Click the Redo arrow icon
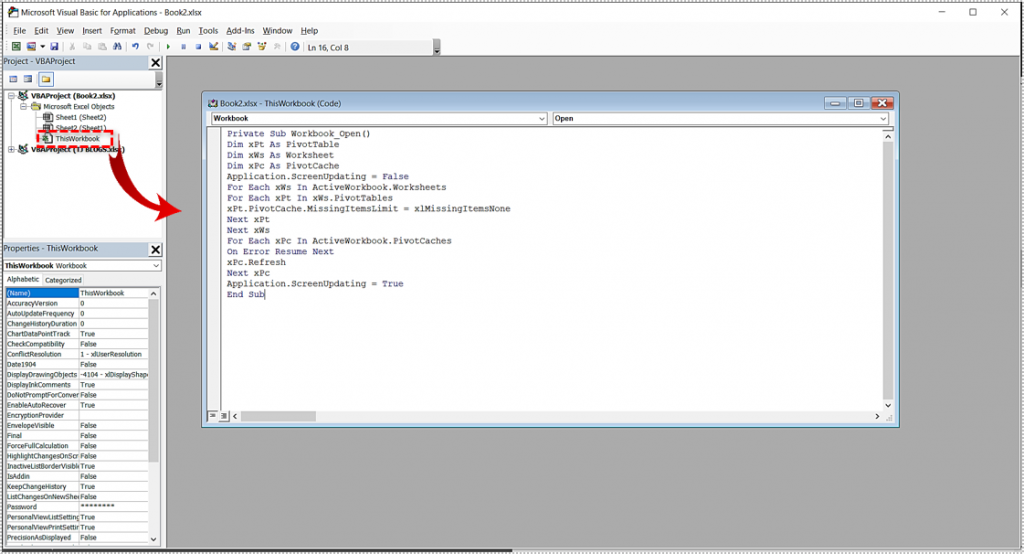Image resolution: width=1024 pixels, height=554 pixels. coord(150,47)
